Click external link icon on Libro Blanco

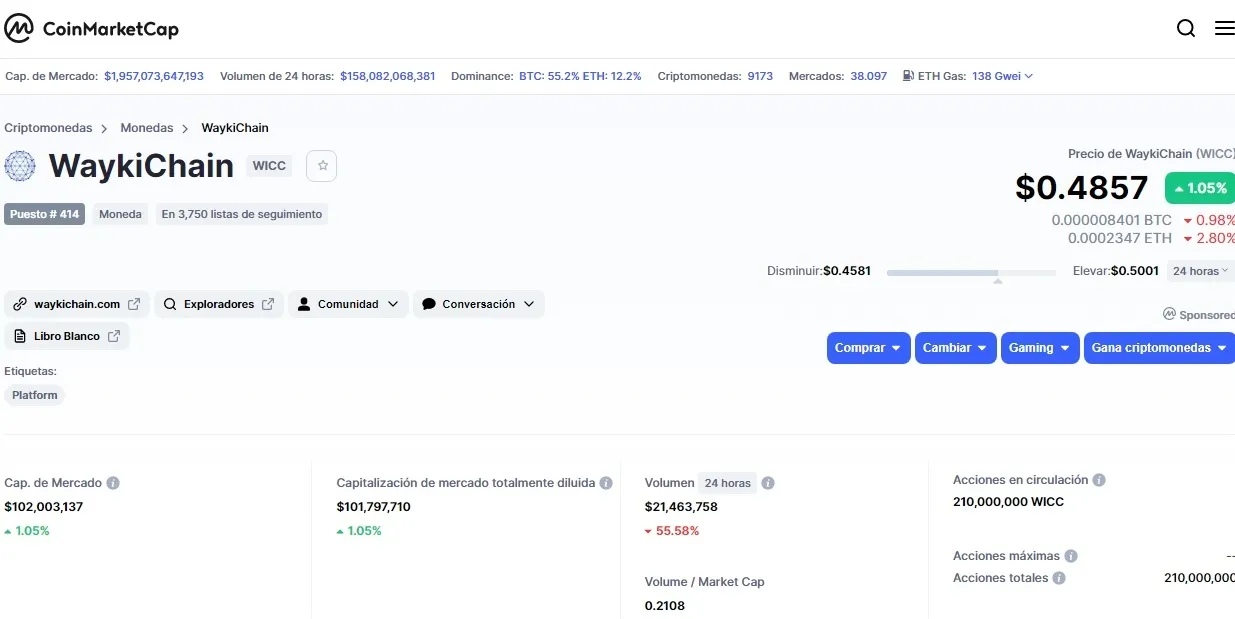pos(114,336)
